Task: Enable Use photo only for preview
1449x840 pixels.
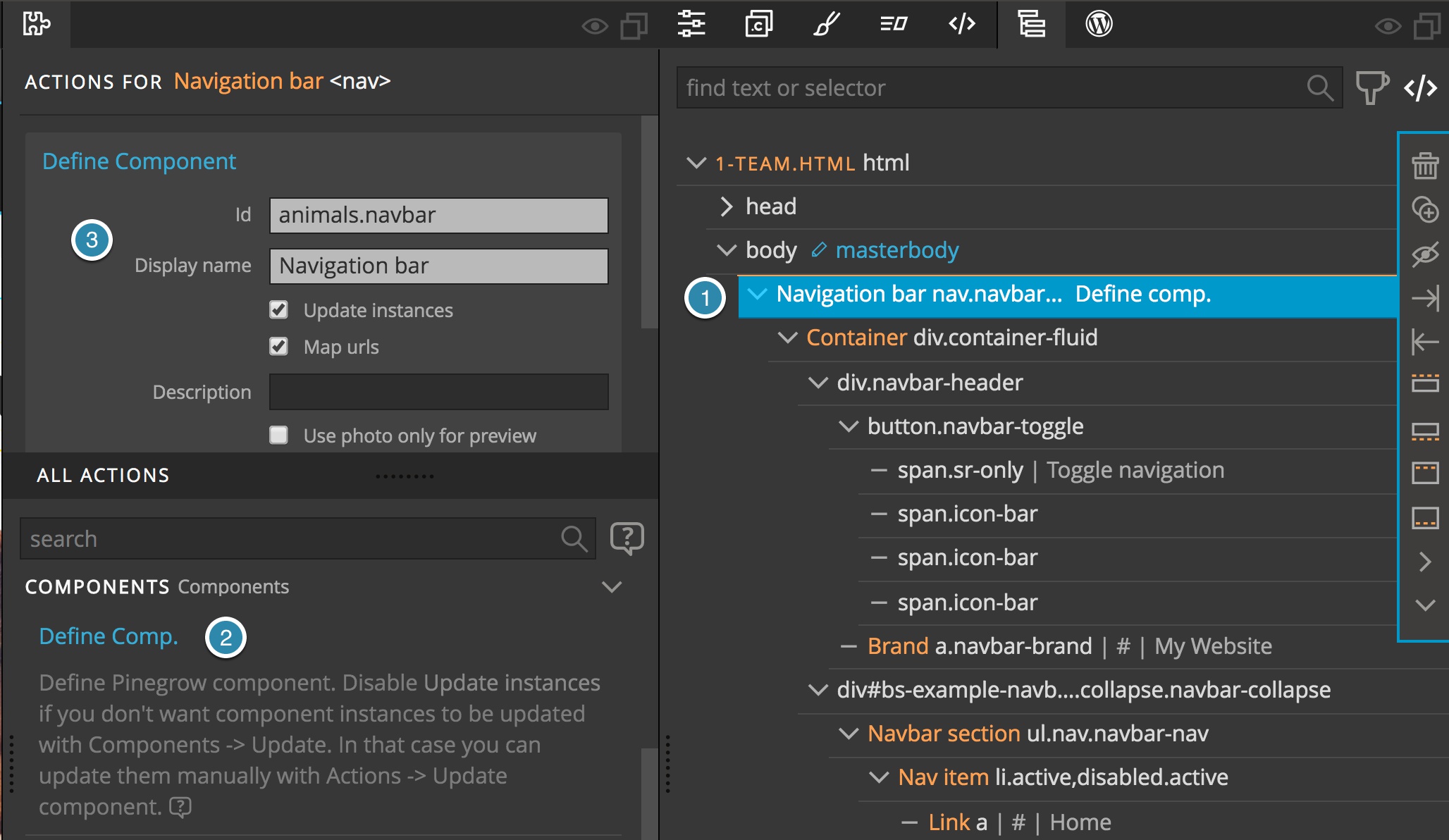Action: pyautogui.click(x=278, y=436)
